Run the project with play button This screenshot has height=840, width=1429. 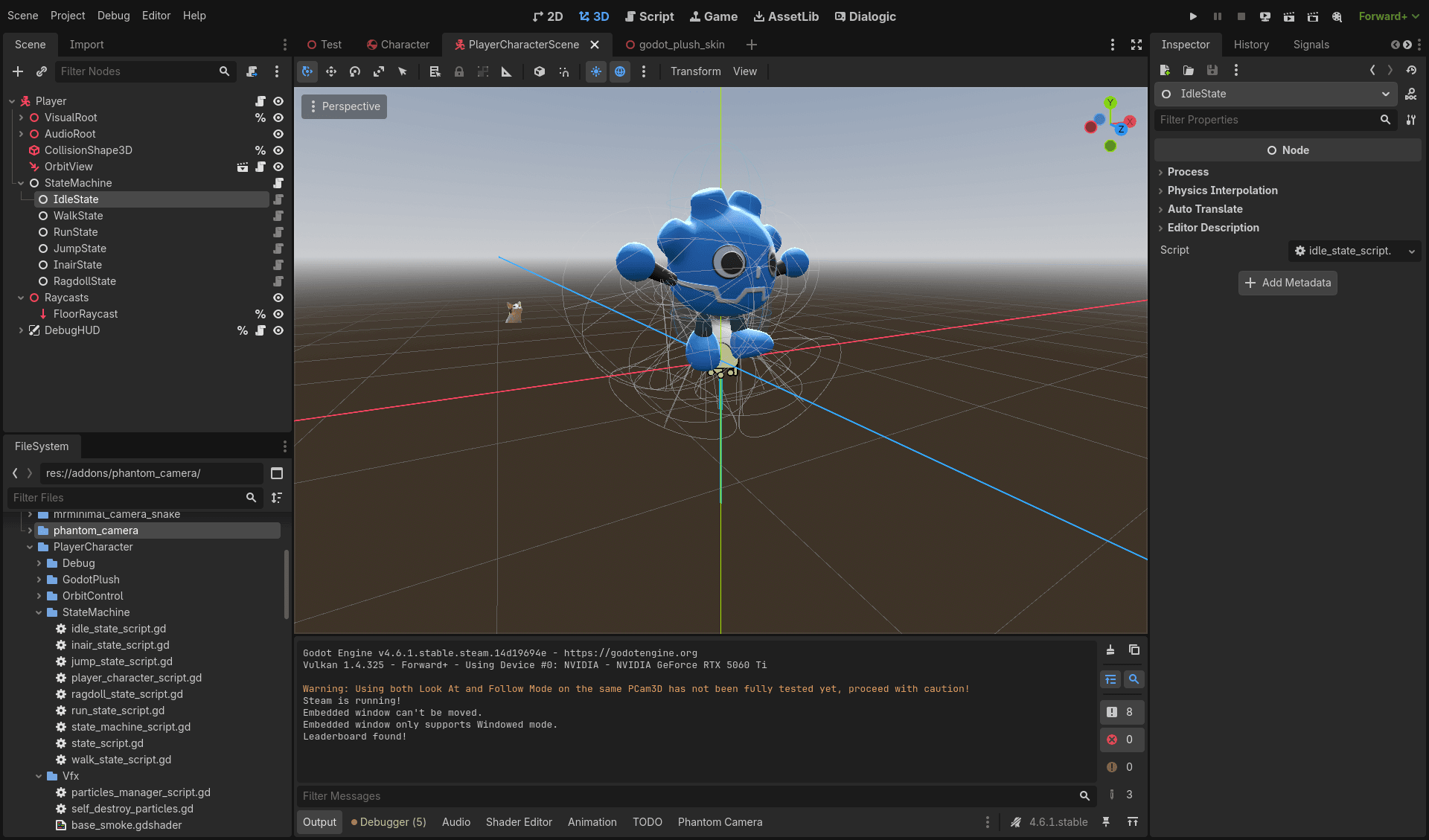coord(1193,16)
